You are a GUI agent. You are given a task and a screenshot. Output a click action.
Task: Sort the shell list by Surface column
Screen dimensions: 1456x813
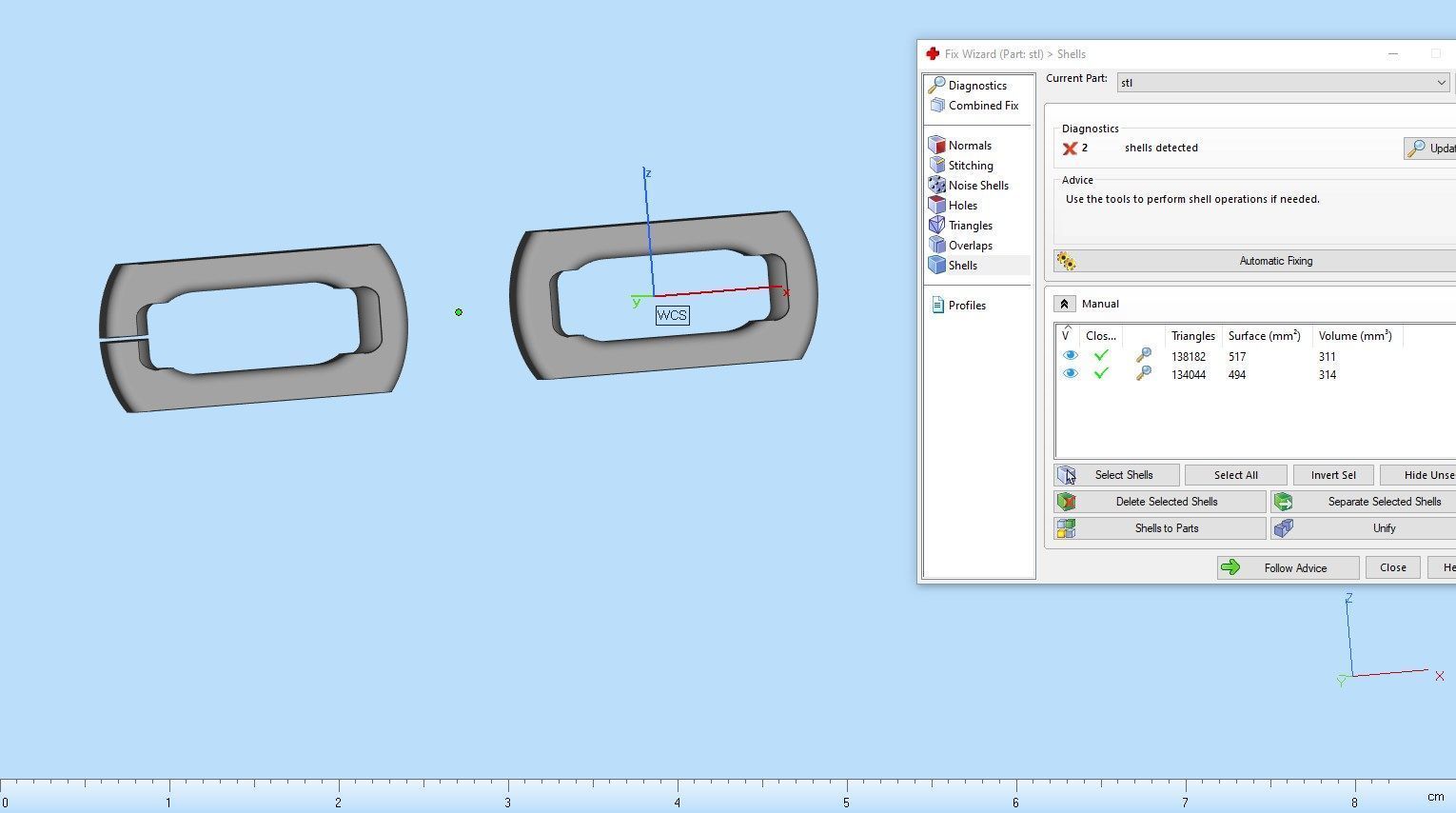pyautogui.click(x=1264, y=336)
